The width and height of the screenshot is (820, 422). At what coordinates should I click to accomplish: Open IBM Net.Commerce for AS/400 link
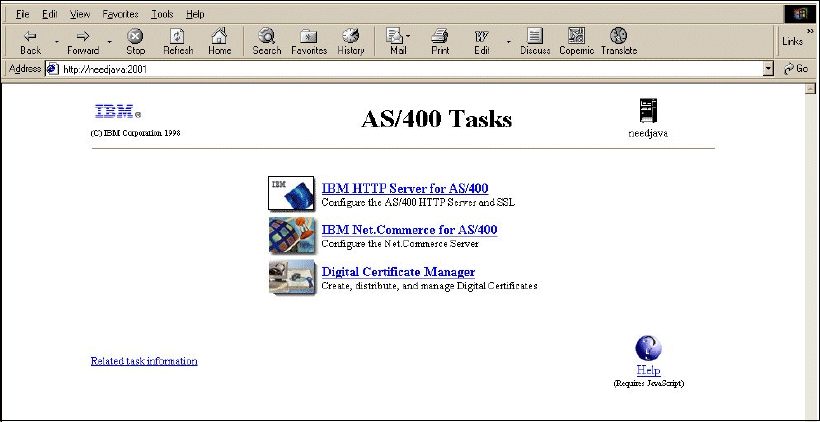(409, 230)
